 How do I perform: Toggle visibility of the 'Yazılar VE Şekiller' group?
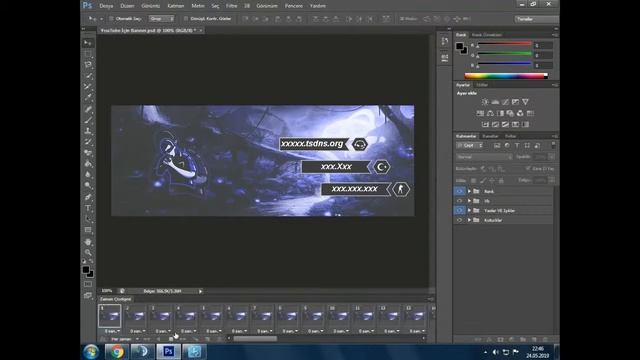click(459, 210)
